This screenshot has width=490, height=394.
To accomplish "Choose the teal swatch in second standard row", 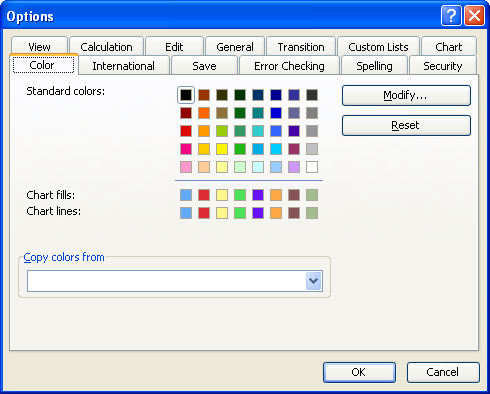I will (x=258, y=113).
